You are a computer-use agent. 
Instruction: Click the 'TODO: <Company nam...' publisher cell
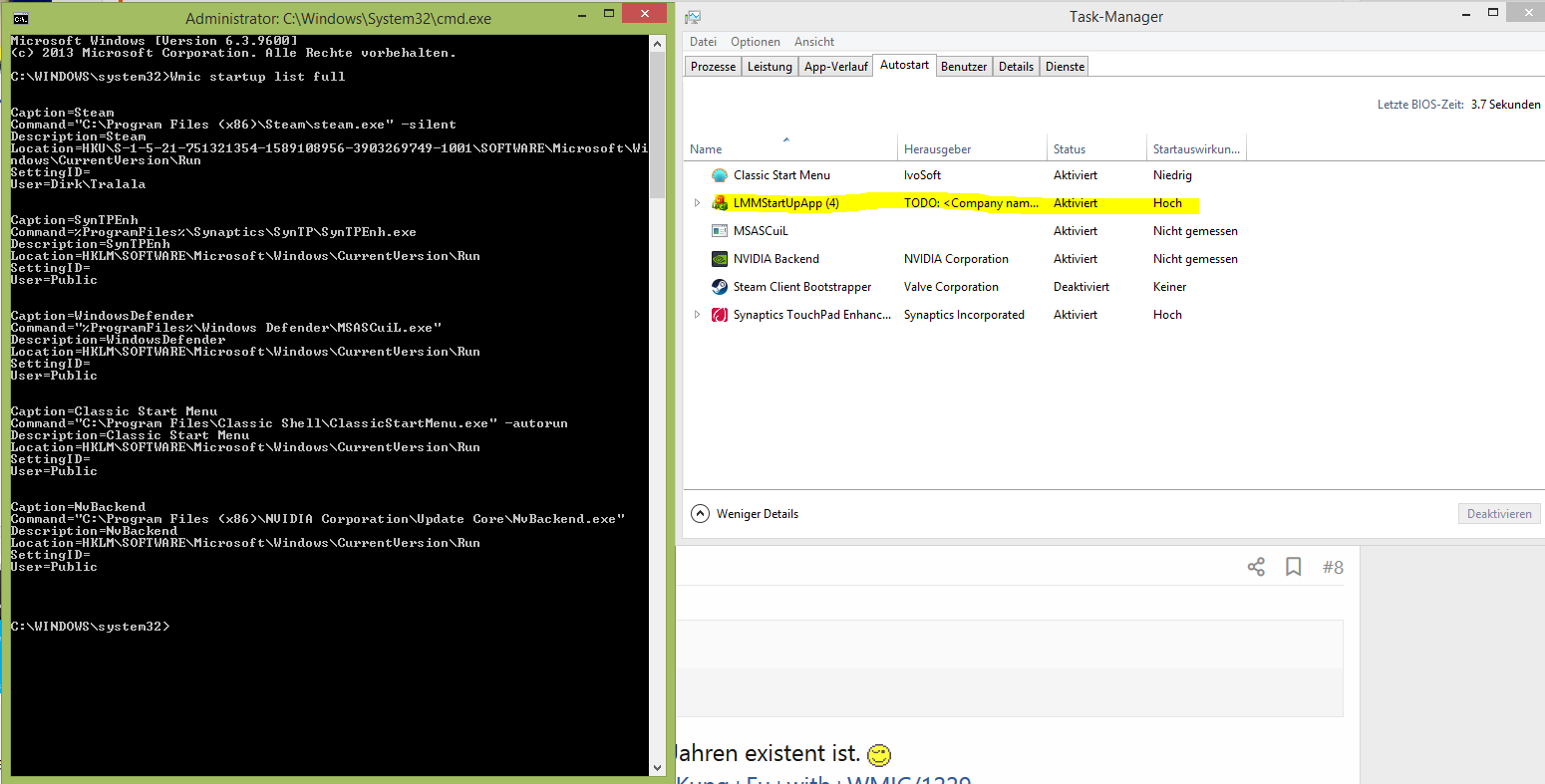point(972,203)
